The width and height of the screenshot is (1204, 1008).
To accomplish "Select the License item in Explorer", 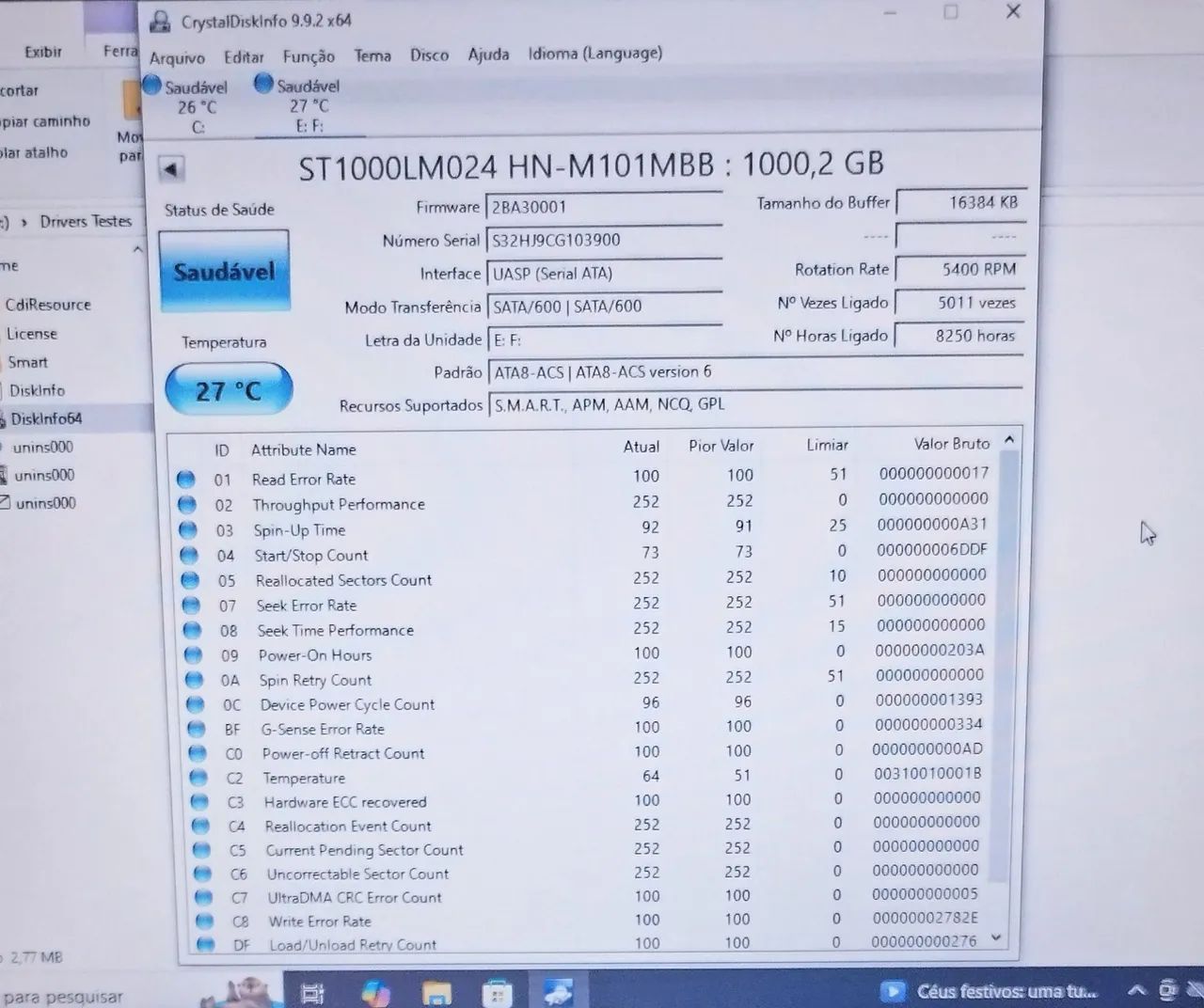I will point(31,334).
